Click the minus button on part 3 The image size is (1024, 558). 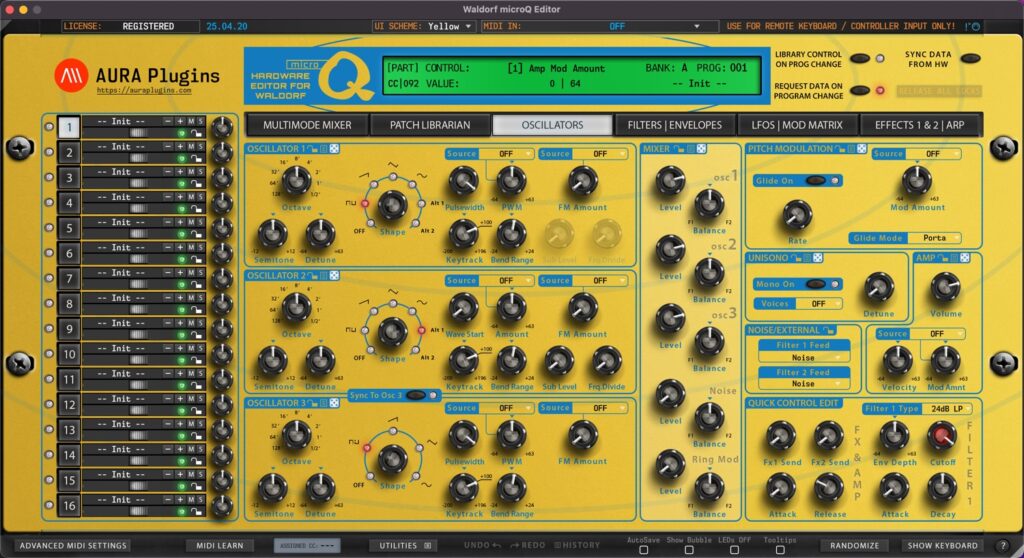pyautogui.click(x=168, y=172)
